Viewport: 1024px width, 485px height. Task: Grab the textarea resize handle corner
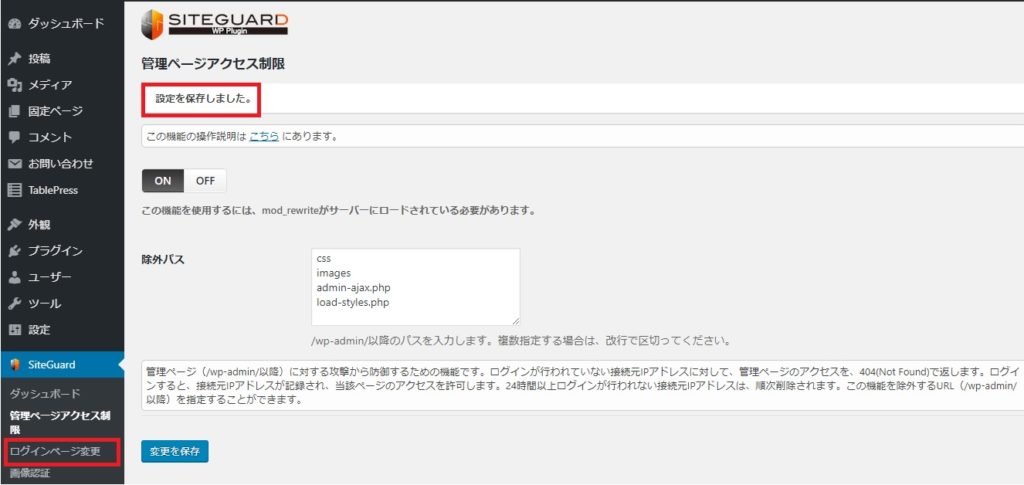(516, 321)
